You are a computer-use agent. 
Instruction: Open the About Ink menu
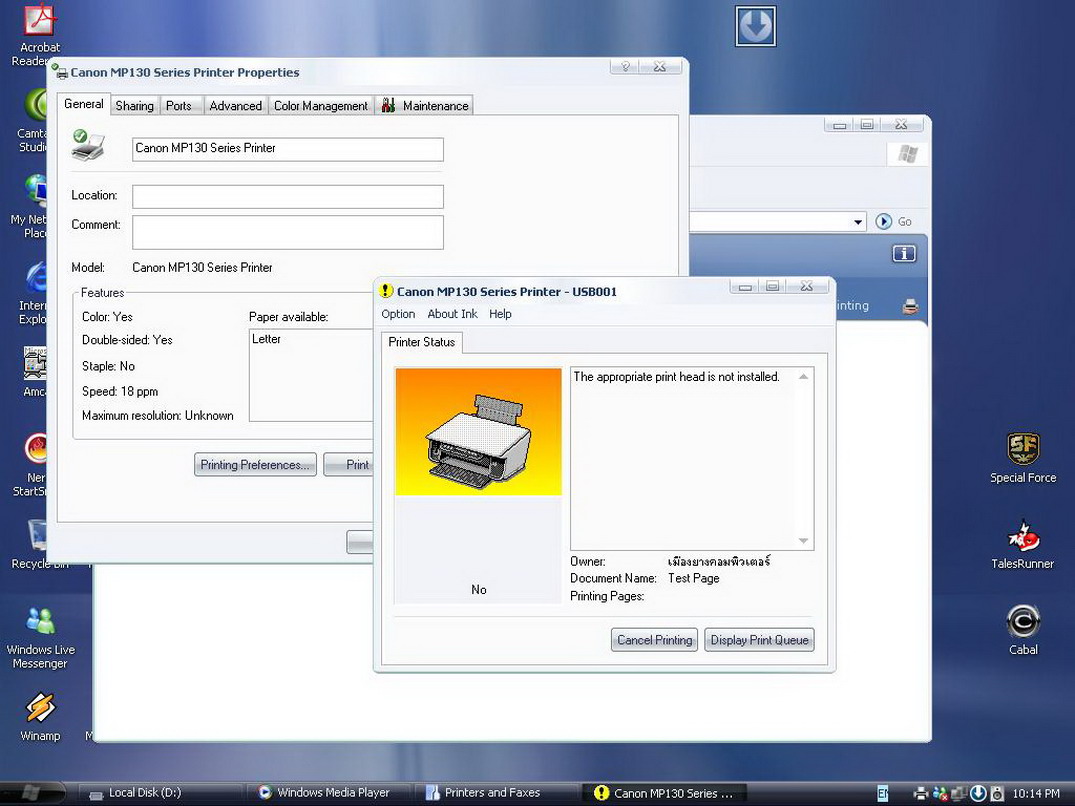coord(452,314)
